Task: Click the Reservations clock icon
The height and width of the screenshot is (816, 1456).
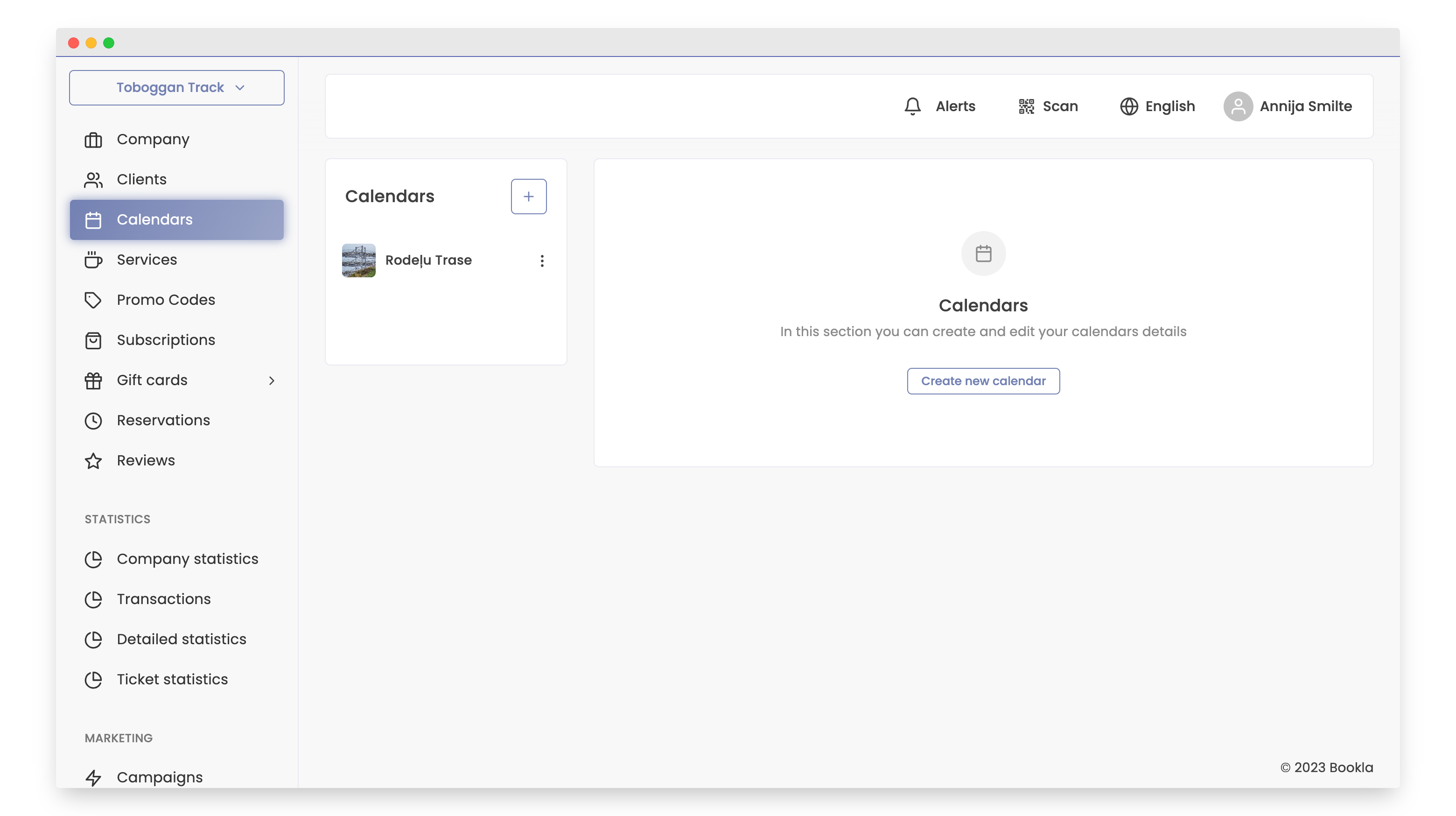Action: point(93,420)
